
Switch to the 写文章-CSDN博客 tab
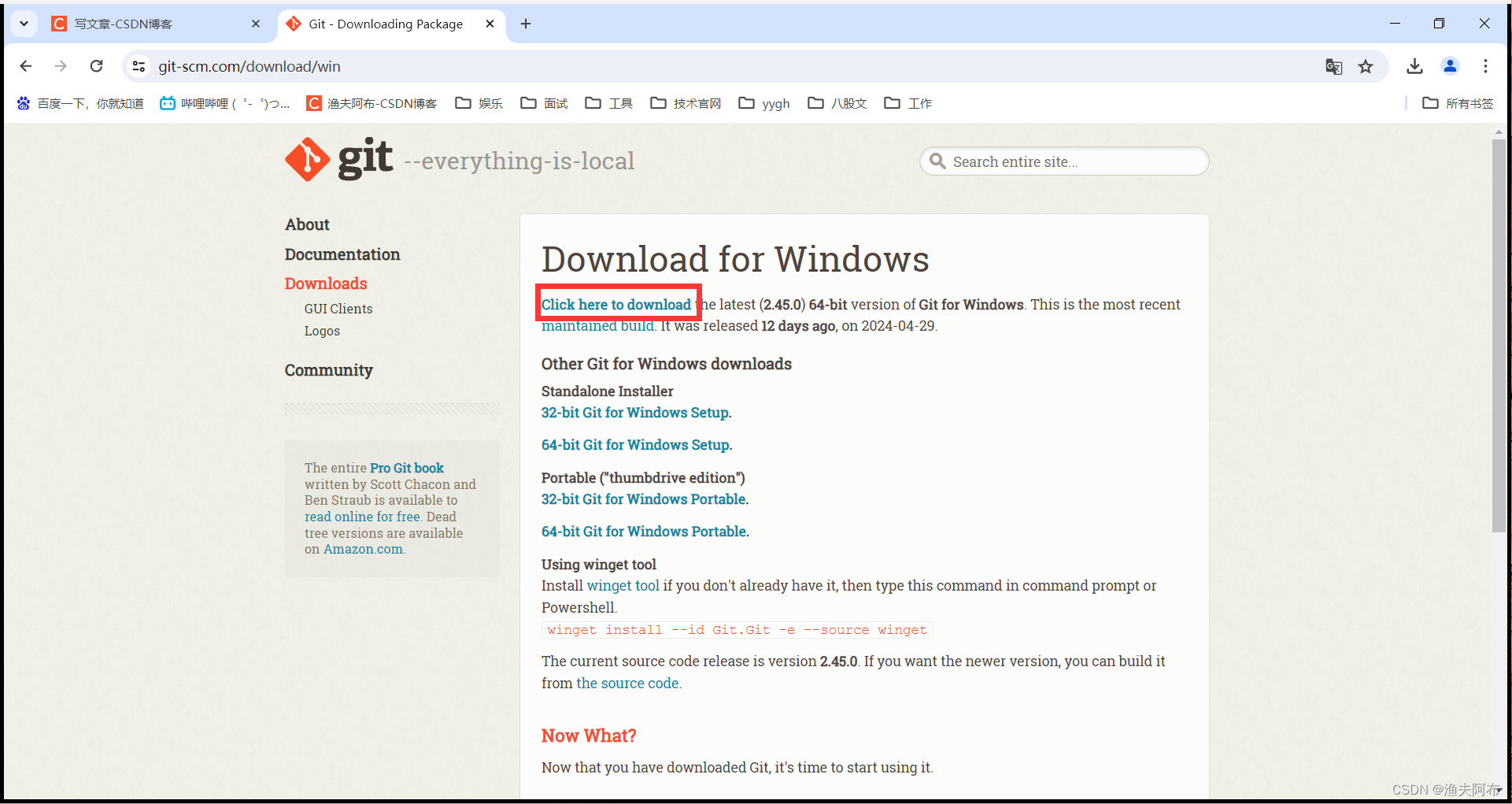coord(156,24)
